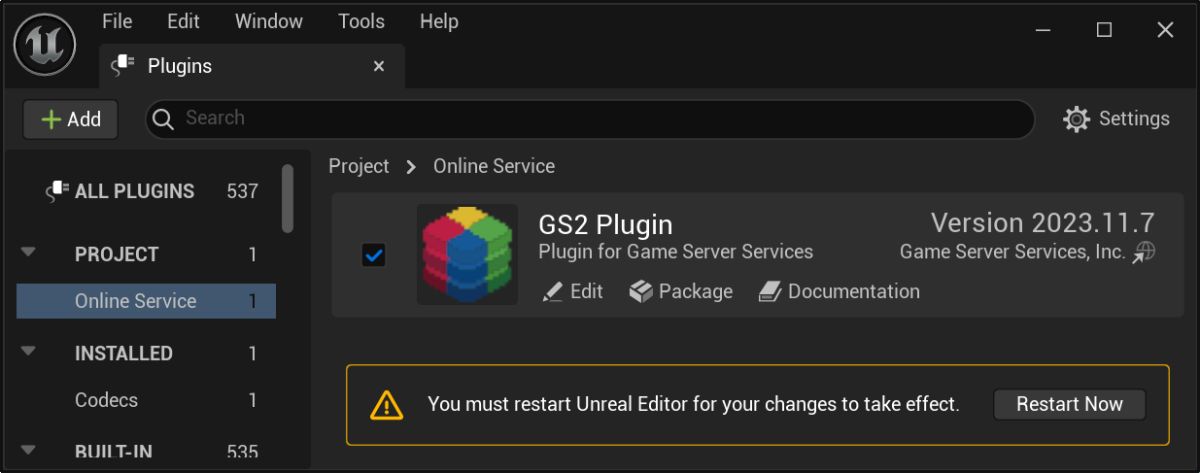Open the Window menu

269,21
